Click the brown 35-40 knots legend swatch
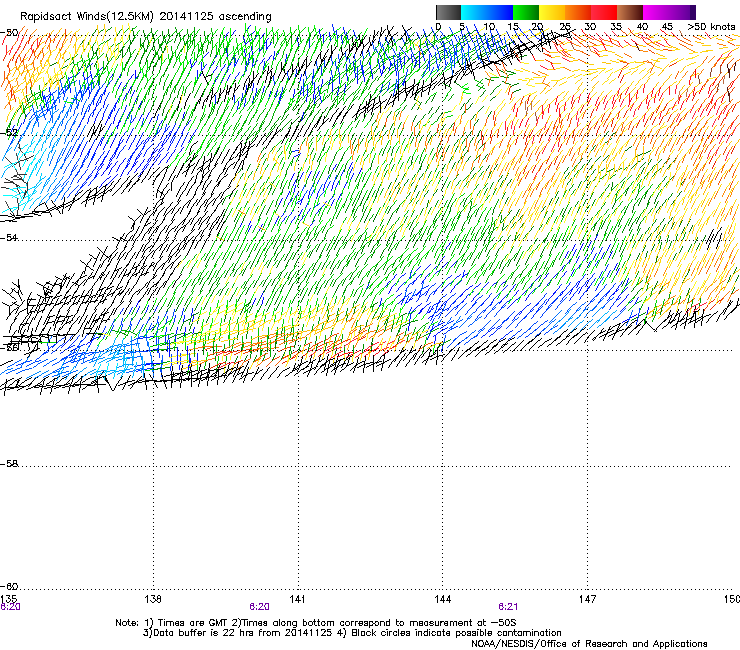This screenshot has width=740, height=650. [630, 12]
